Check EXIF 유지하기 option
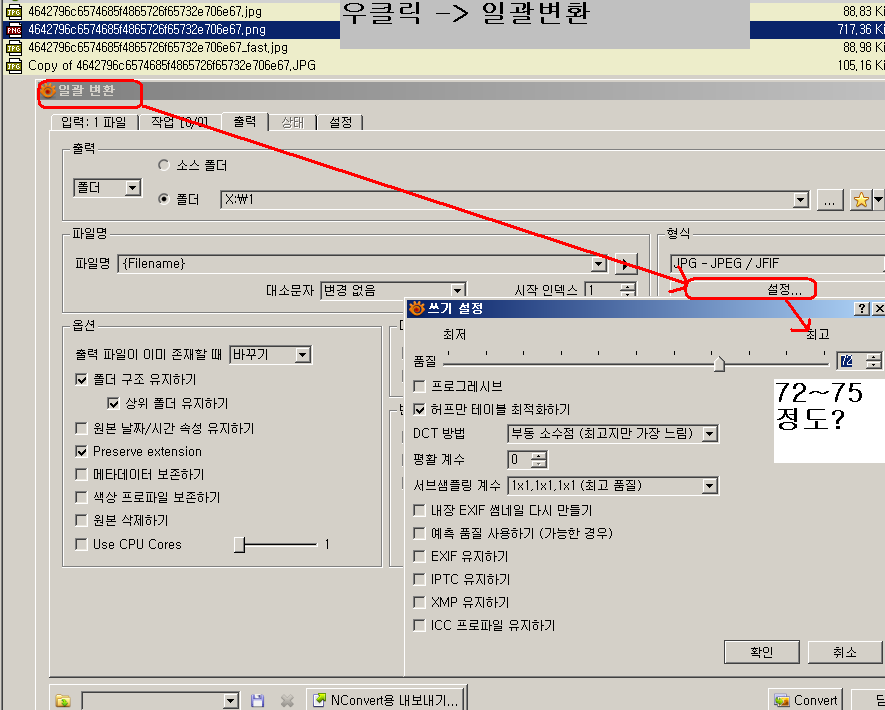885x710 pixels. tap(419, 556)
